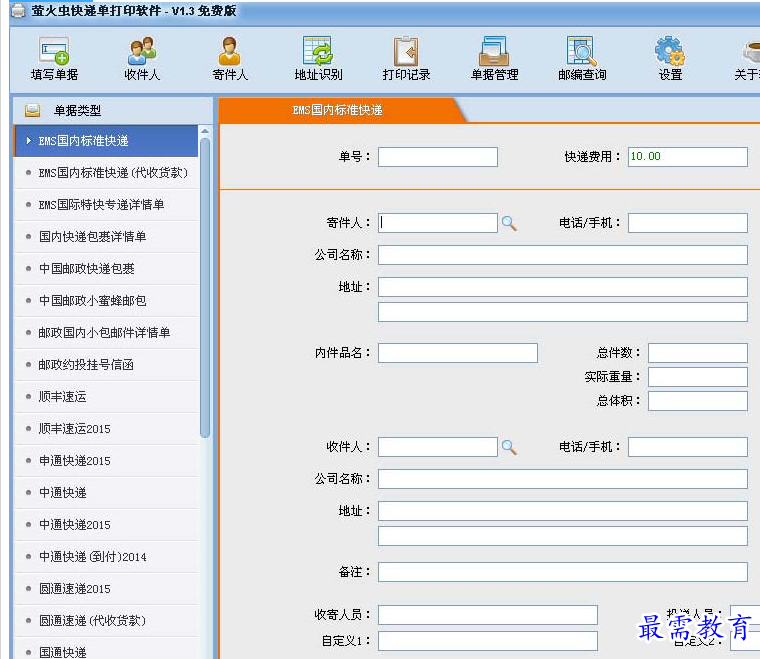Search sender with 寄件人 magnifier icon
Image resolution: width=760 pixels, height=659 pixels.
pos(509,223)
